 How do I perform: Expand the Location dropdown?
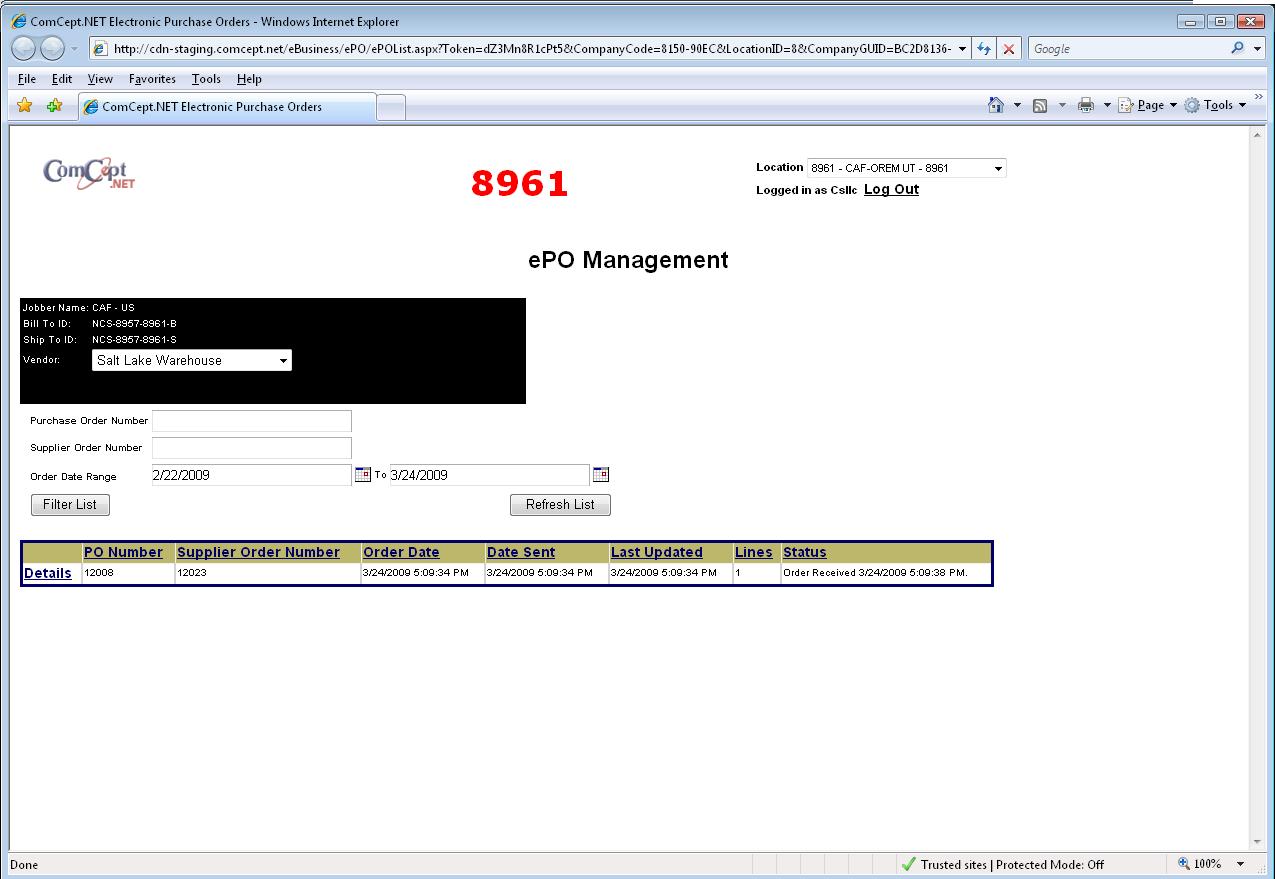click(997, 169)
